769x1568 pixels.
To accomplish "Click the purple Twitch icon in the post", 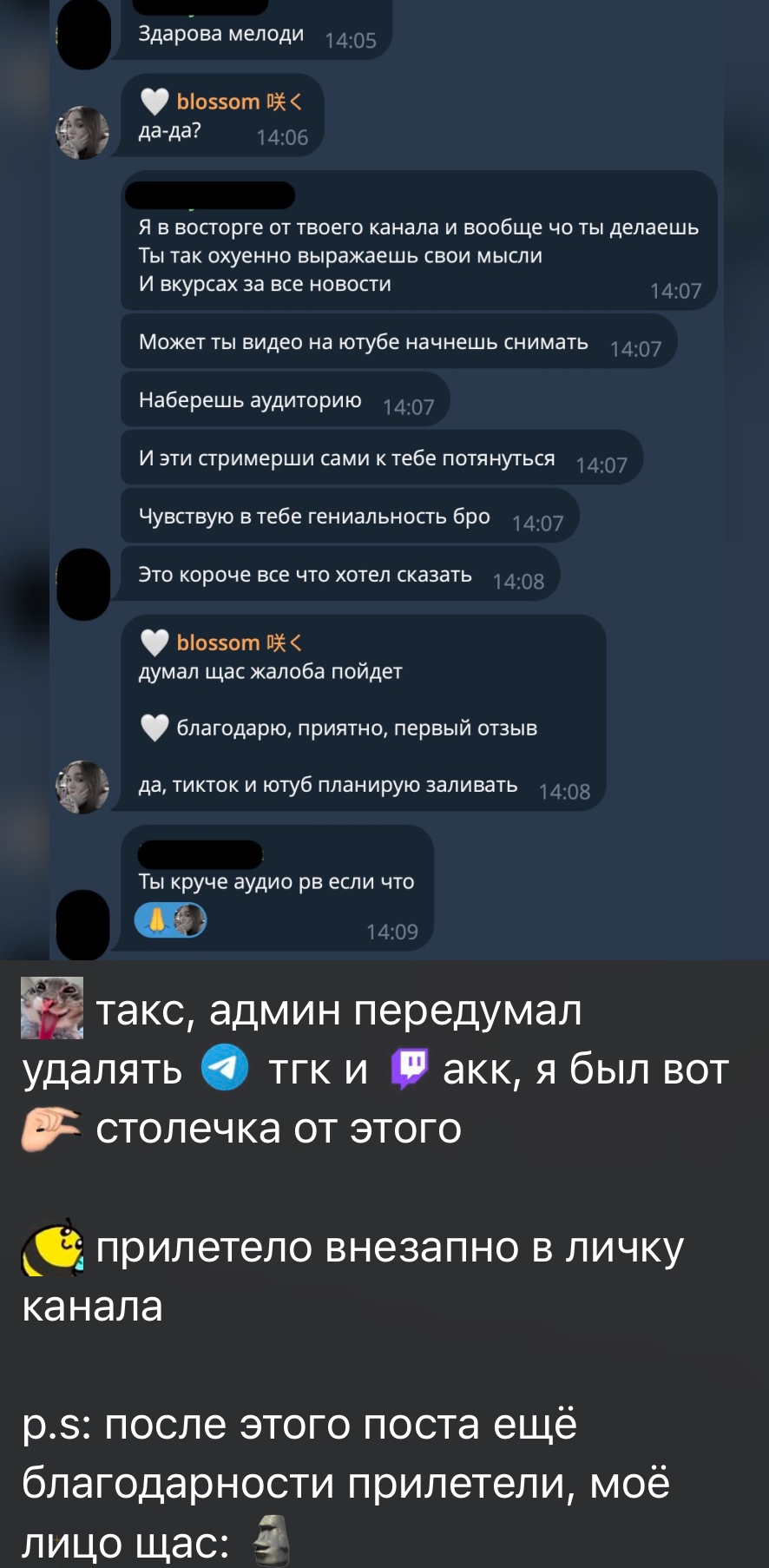I will coord(409,1068).
